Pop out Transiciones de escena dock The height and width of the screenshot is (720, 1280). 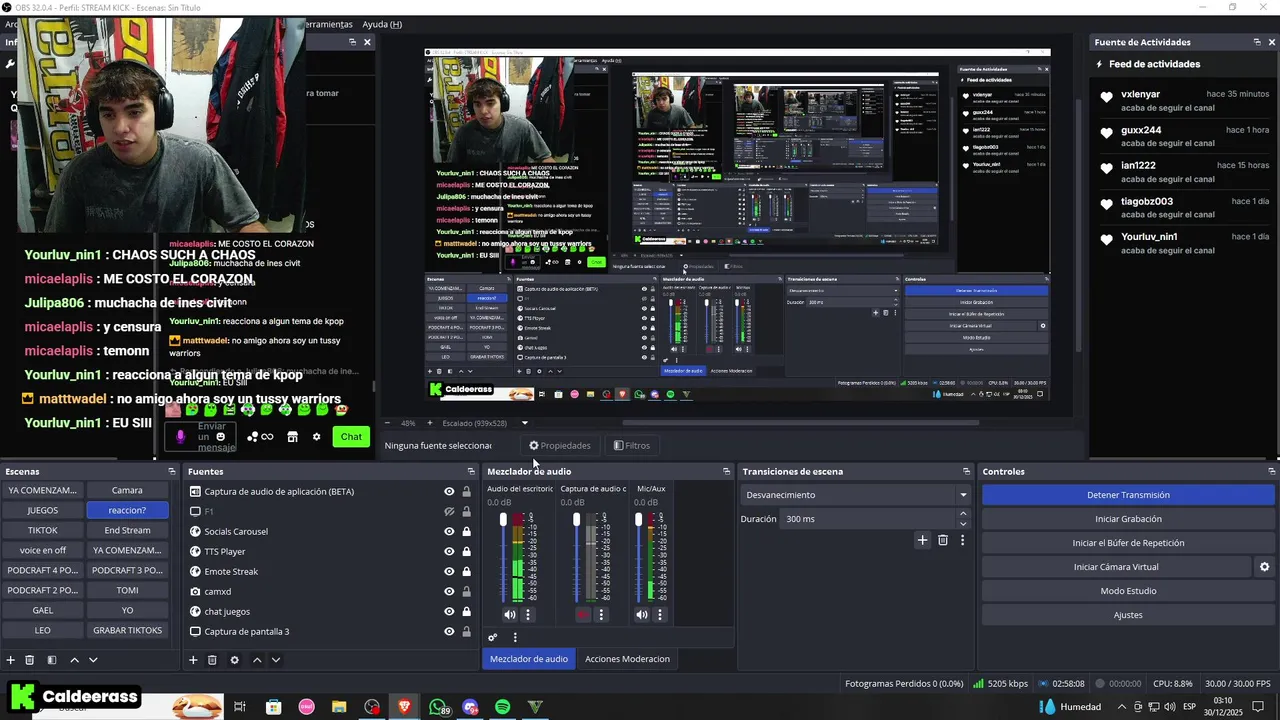pos(966,471)
